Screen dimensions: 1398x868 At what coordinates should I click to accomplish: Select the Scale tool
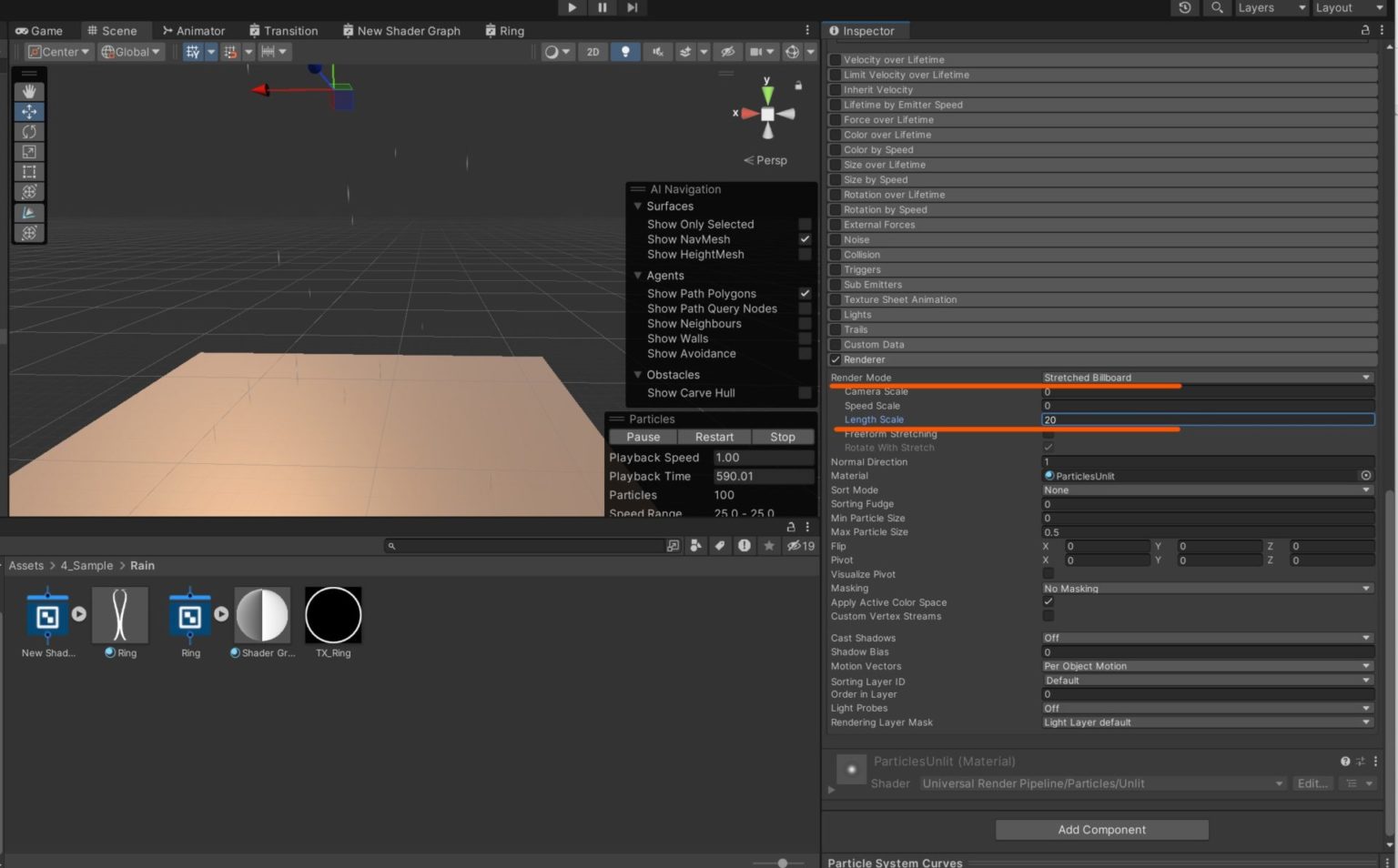tap(28, 151)
